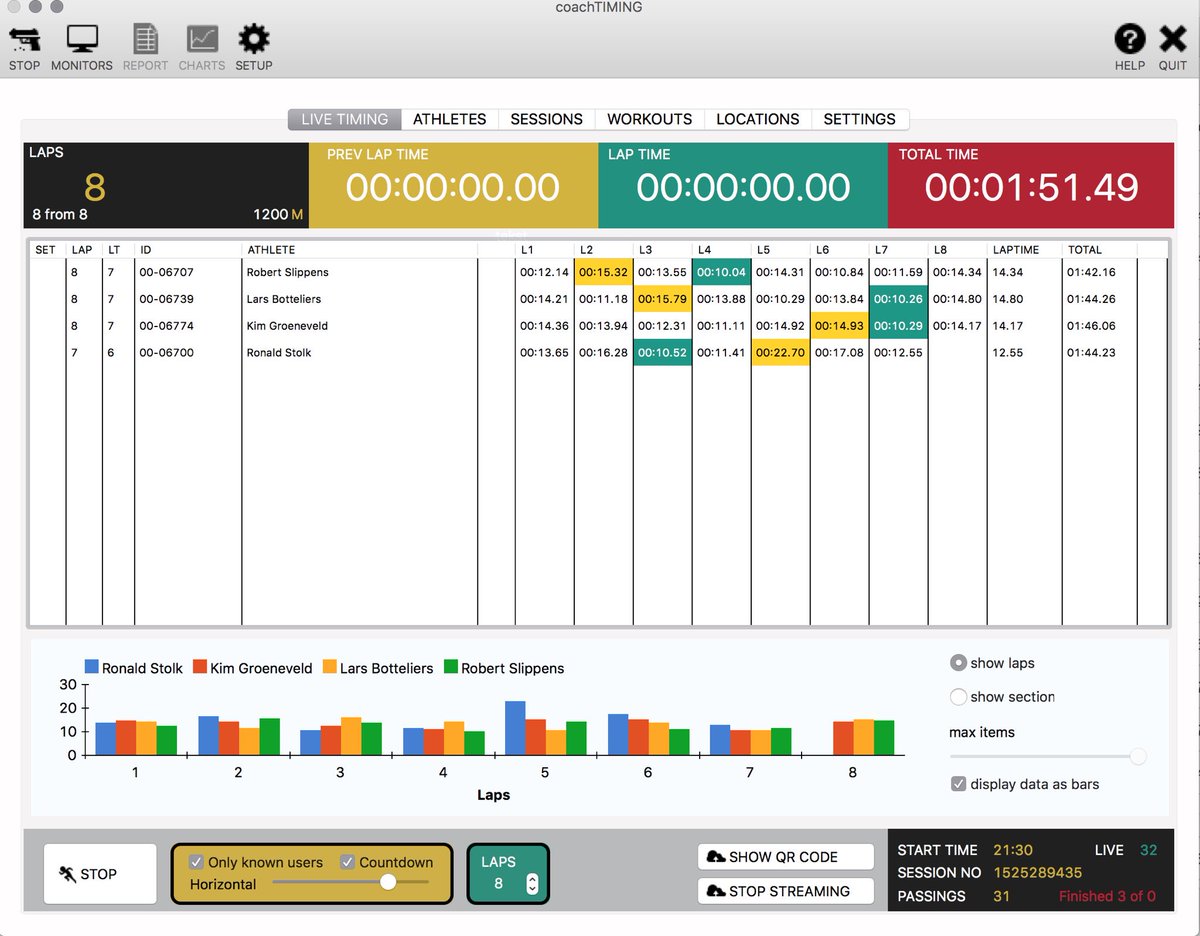Viewport: 1200px width, 936px height.
Task: Click highlighted lap time 00:22.70
Action: click(x=780, y=353)
